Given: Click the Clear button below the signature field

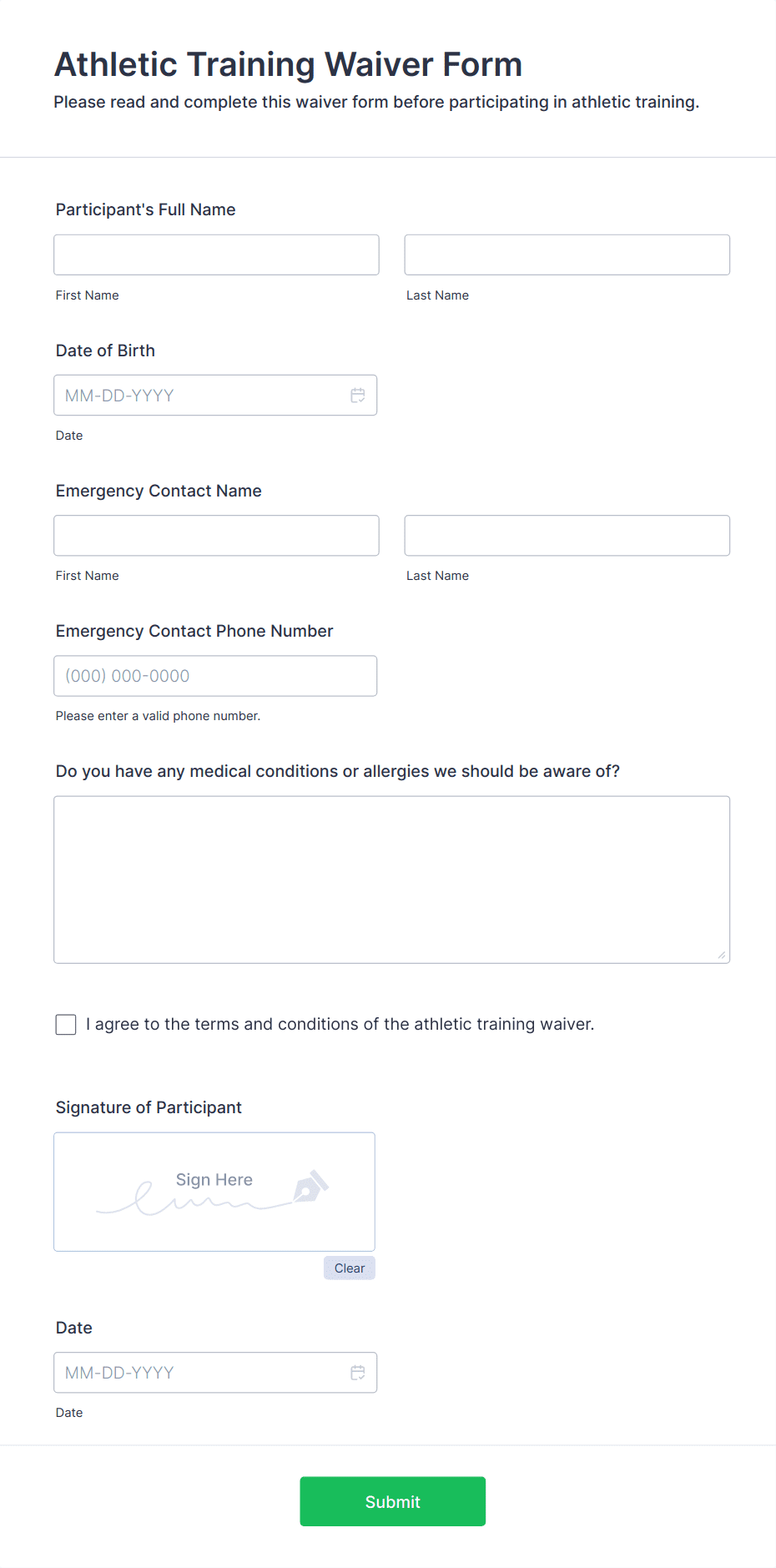Looking at the screenshot, I should [x=349, y=1268].
